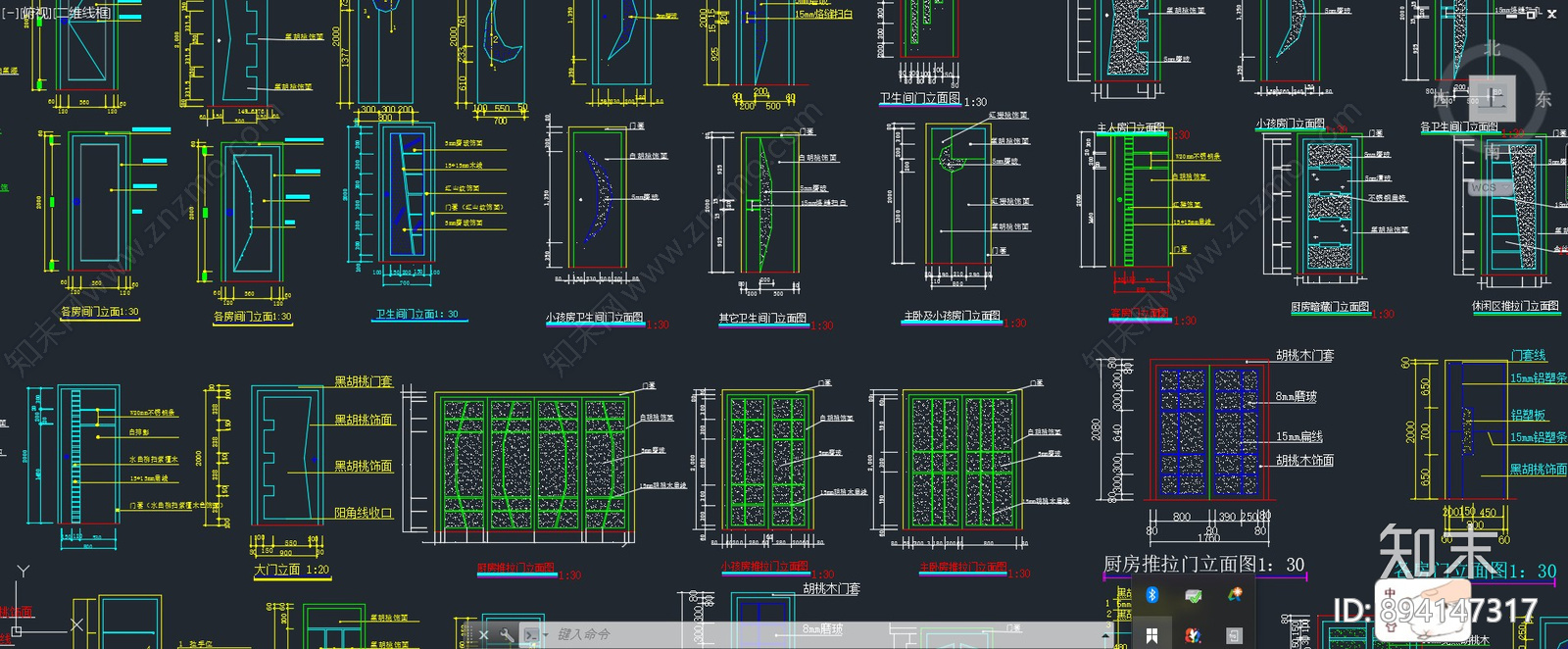Select the 厨房暗藏门立面图 title text
The width and height of the screenshot is (1568, 649).
coord(1330,308)
